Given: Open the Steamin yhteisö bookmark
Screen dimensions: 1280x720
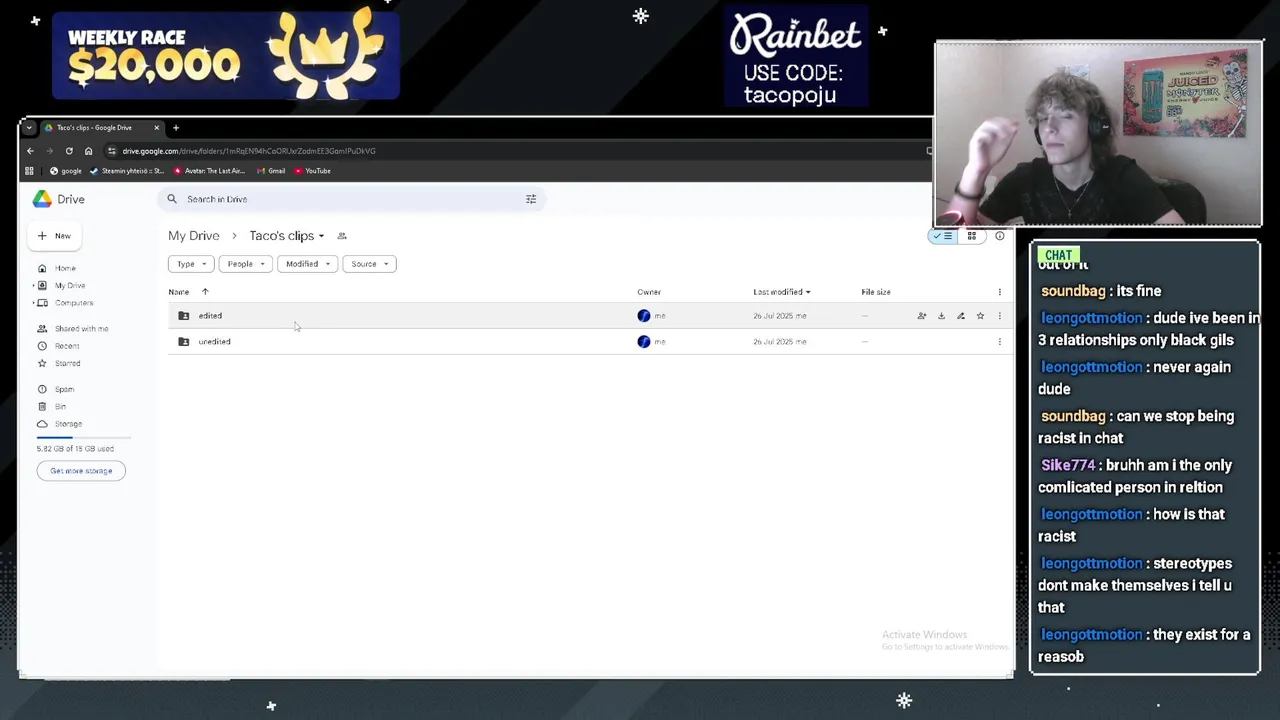Looking at the screenshot, I should (127, 171).
